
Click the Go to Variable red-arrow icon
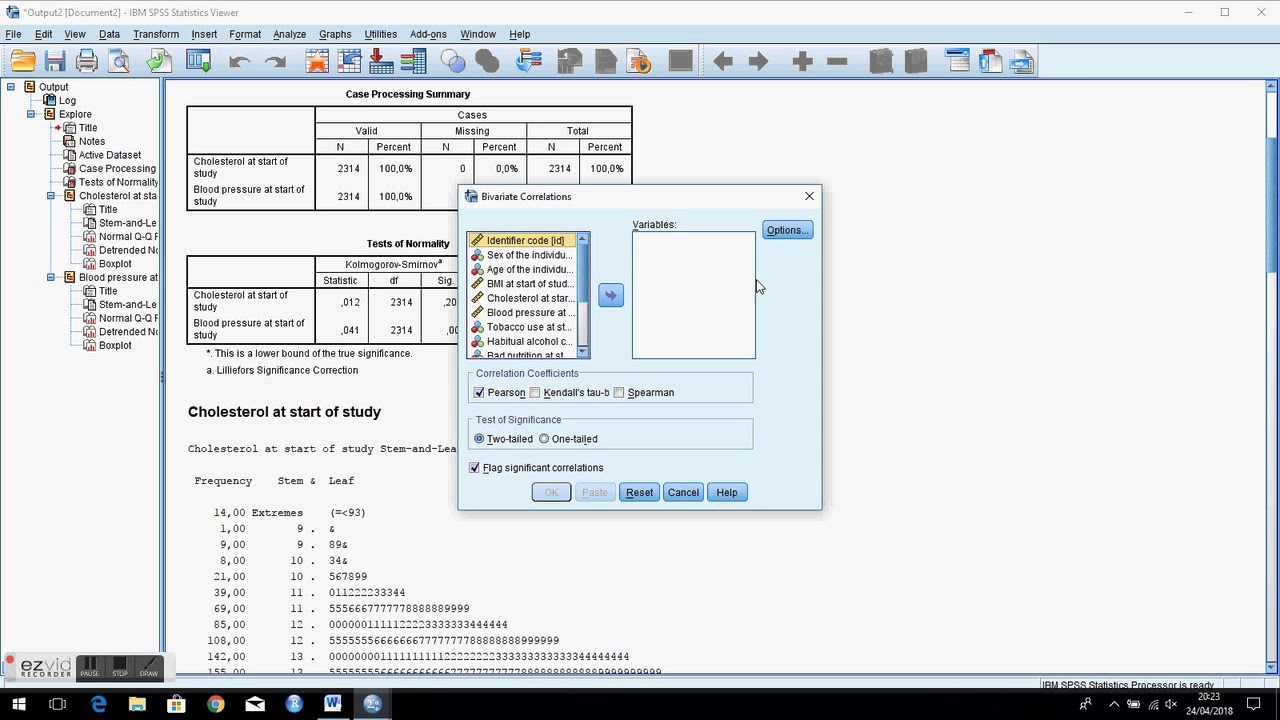click(x=381, y=62)
